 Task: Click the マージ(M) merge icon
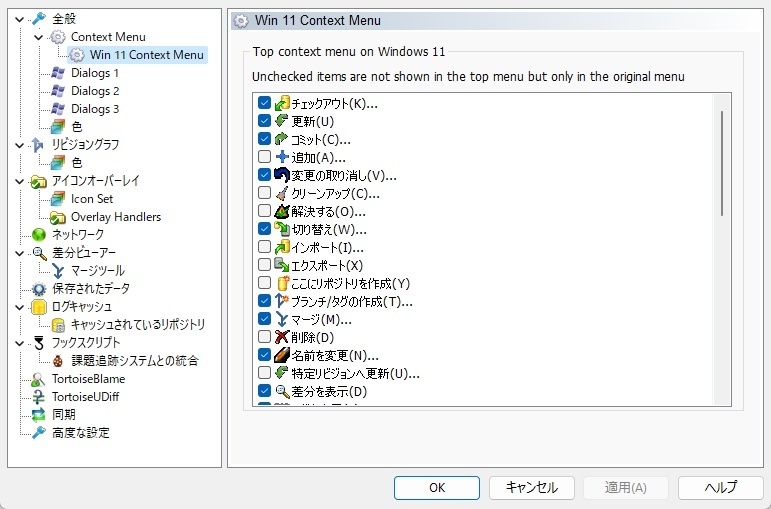click(x=282, y=320)
